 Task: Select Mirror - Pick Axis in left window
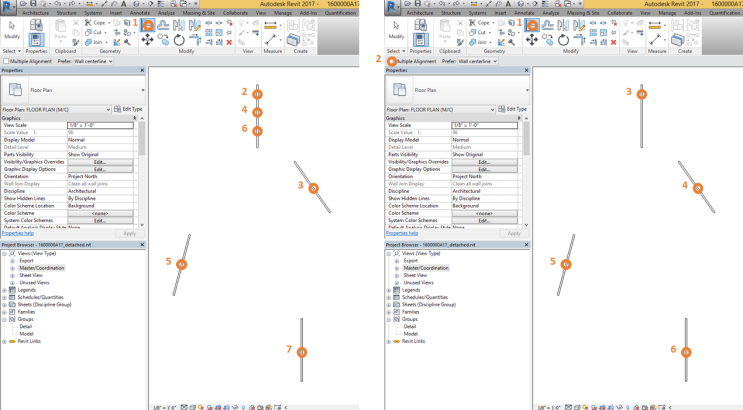tap(179, 25)
